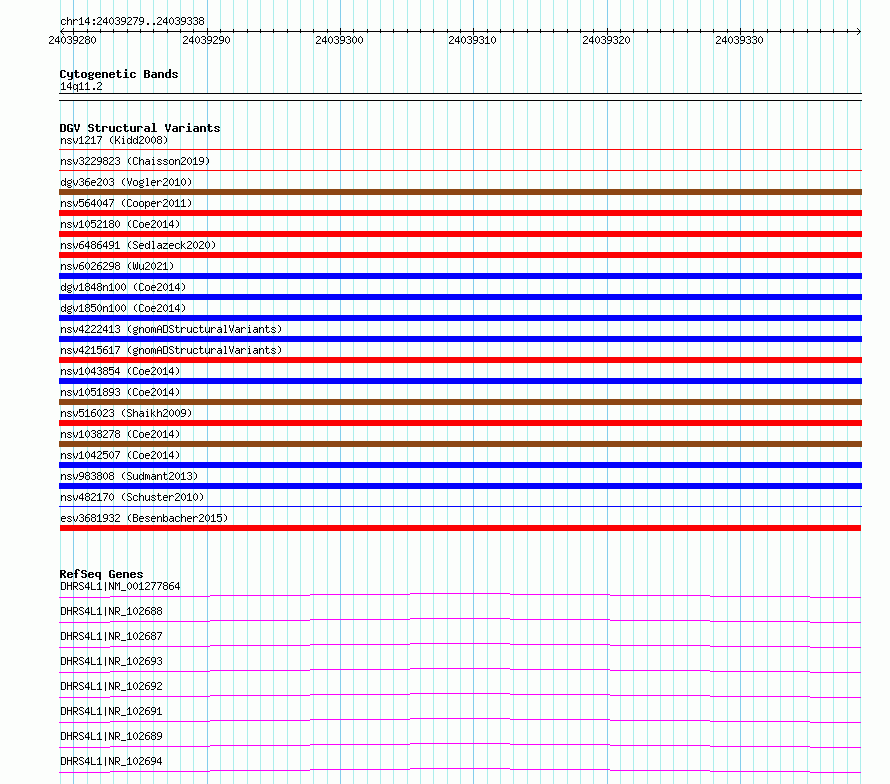This screenshot has width=890, height=784.
Task: Open variant nsv6026298 (Wu2021)
Action: click(x=117, y=266)
